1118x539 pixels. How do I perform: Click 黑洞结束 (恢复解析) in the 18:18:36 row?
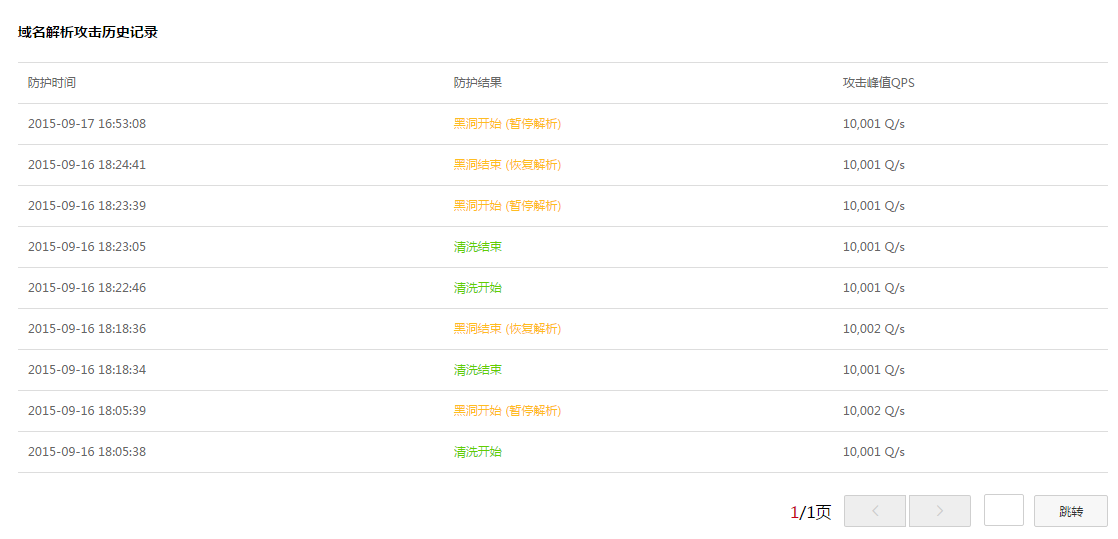tap(507, 329)
